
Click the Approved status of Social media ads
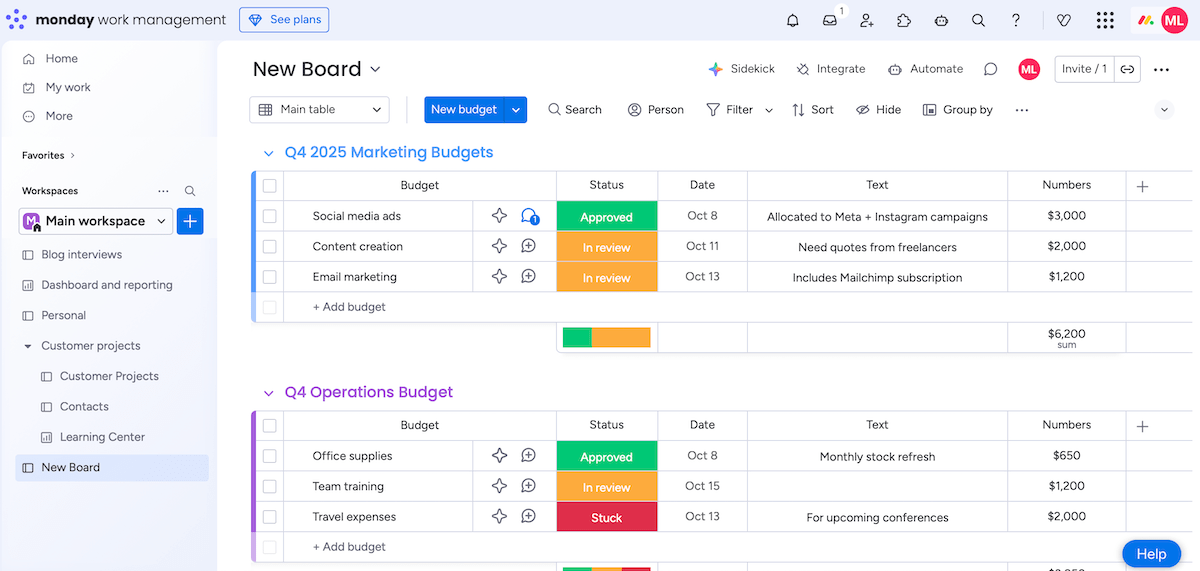pos(607,217)
